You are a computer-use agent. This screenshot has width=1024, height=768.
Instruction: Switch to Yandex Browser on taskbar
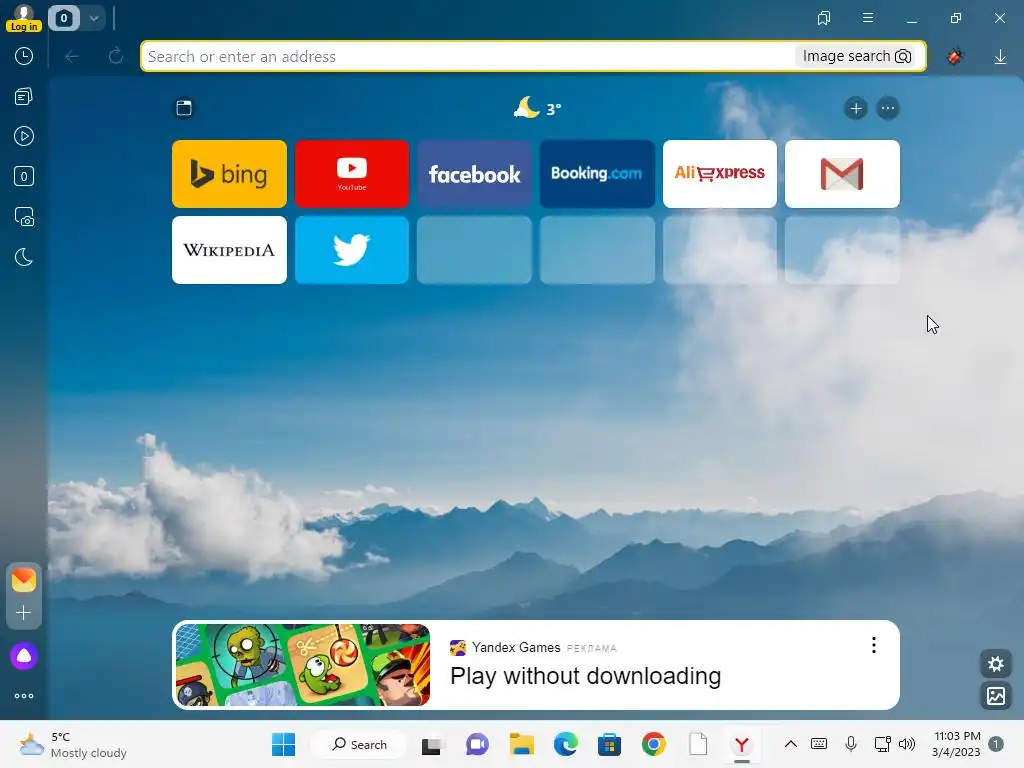tap(741, 744)
